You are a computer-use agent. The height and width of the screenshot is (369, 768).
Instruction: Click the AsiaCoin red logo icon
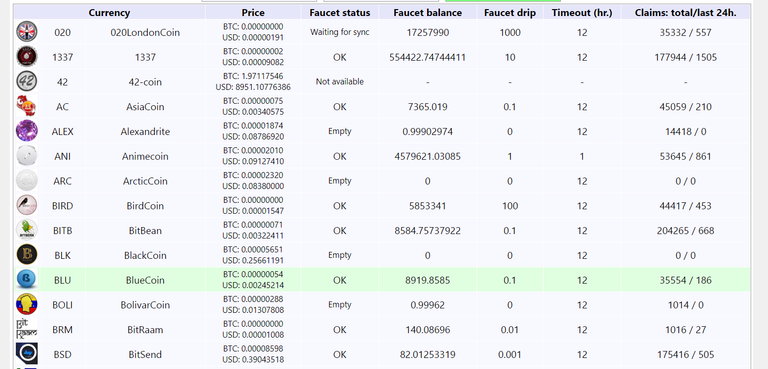click(x=26, y=106)
